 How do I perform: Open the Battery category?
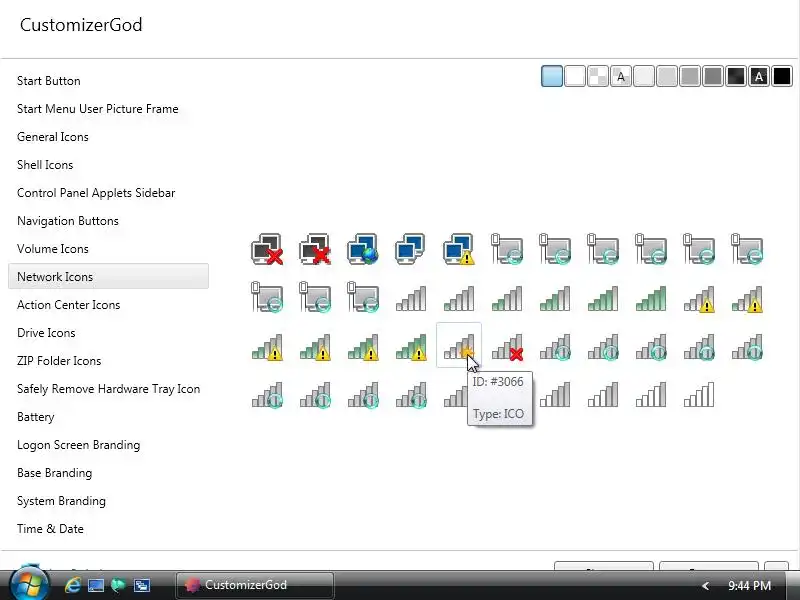pyautogui.click(x=35, y=417)
